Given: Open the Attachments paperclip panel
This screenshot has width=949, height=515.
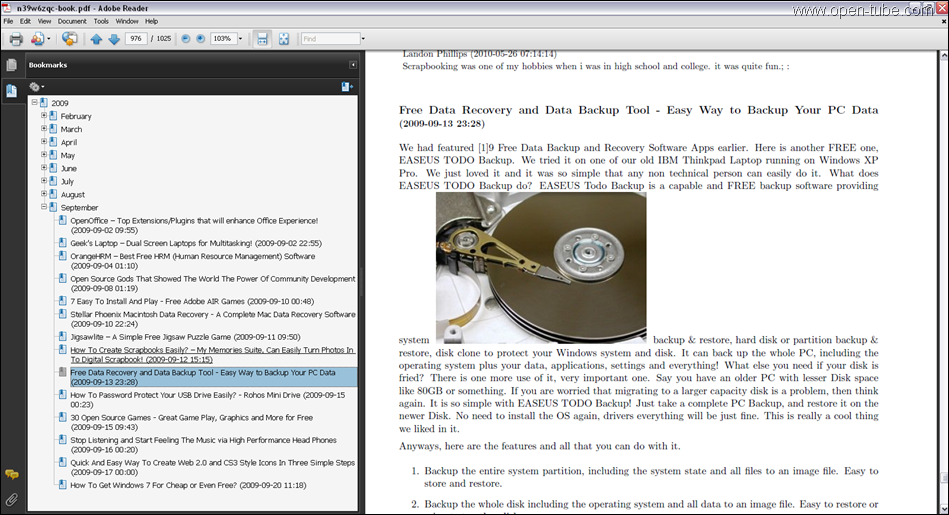Looking at the screenshot, I should click(x=12, y=498).
